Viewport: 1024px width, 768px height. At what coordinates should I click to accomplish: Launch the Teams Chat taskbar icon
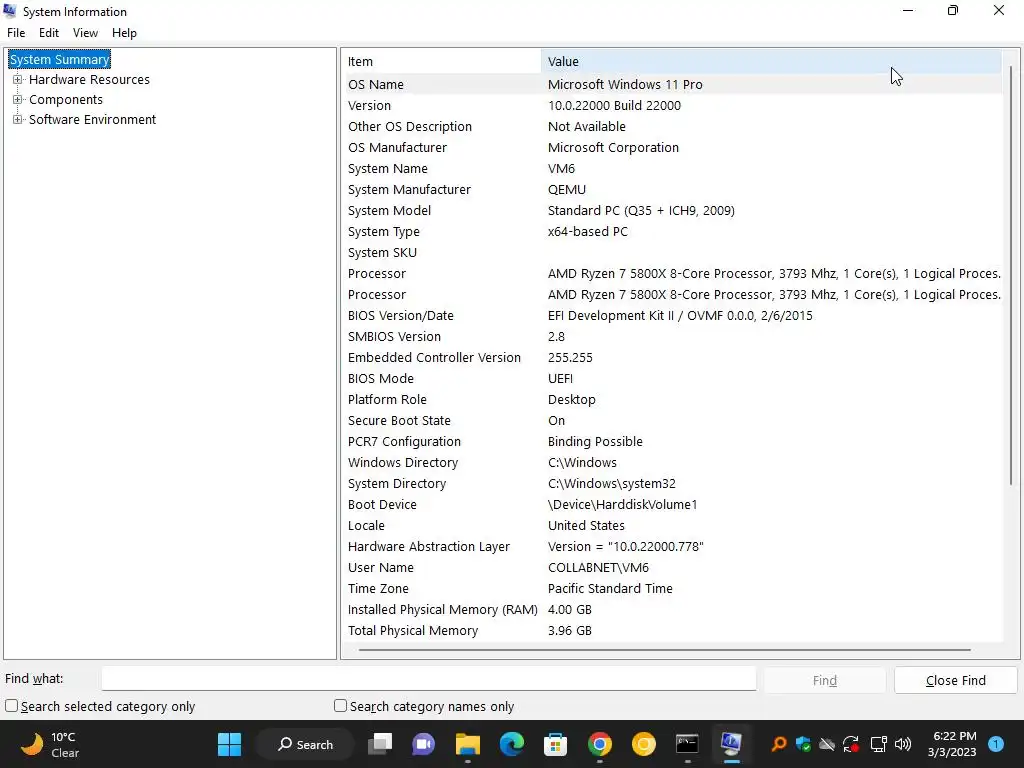[423, 744]
